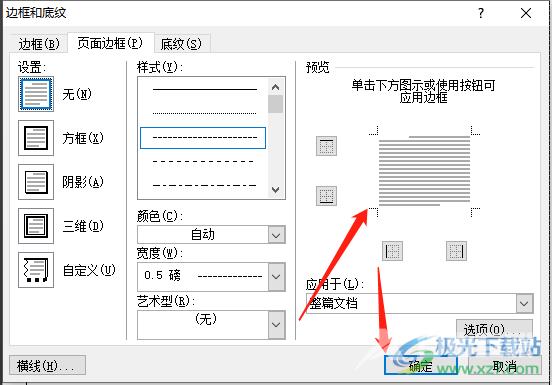
Task: Select the 无(N) no-border setting icon
Action: click(36, 94)
